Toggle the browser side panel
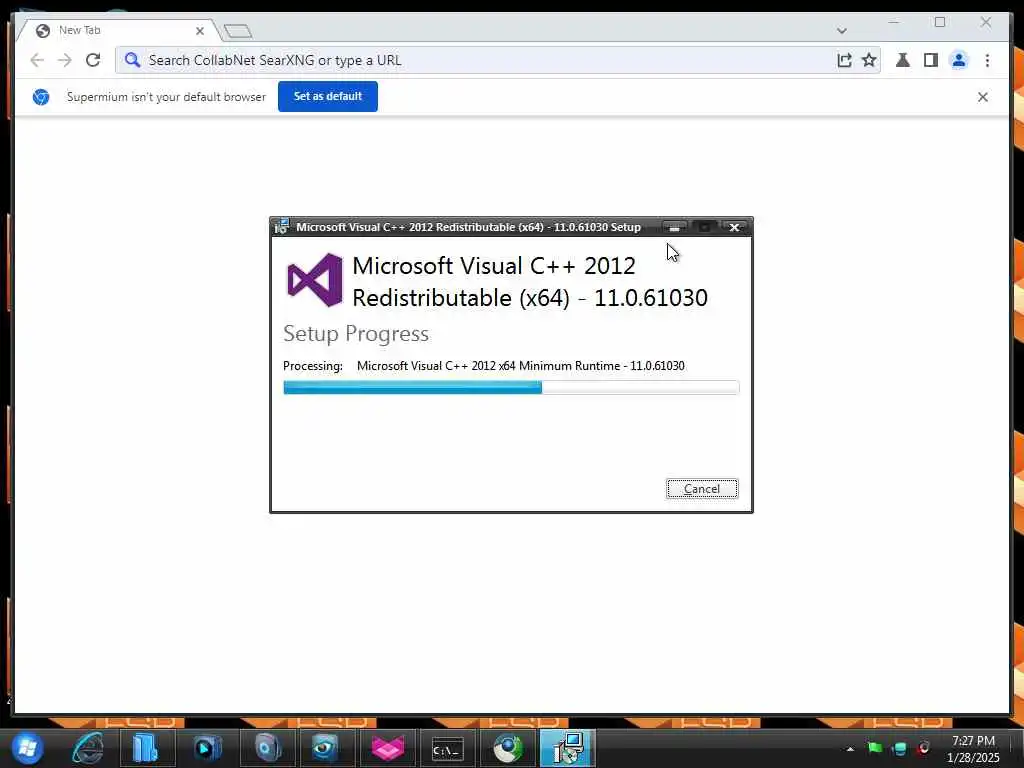 (931, 60)
